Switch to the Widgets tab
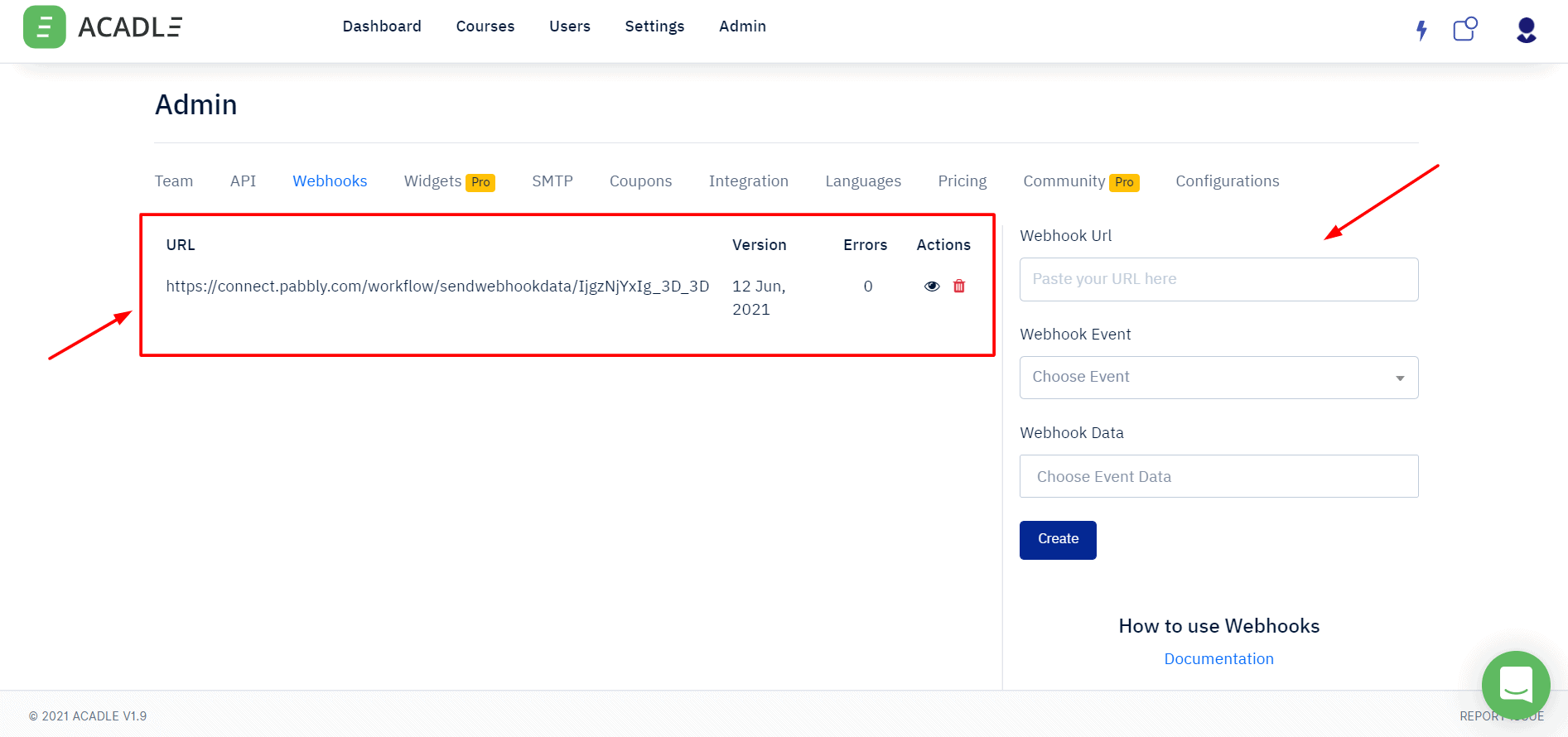The height and width of the screenshot is (737, 1568). [433, 181]
